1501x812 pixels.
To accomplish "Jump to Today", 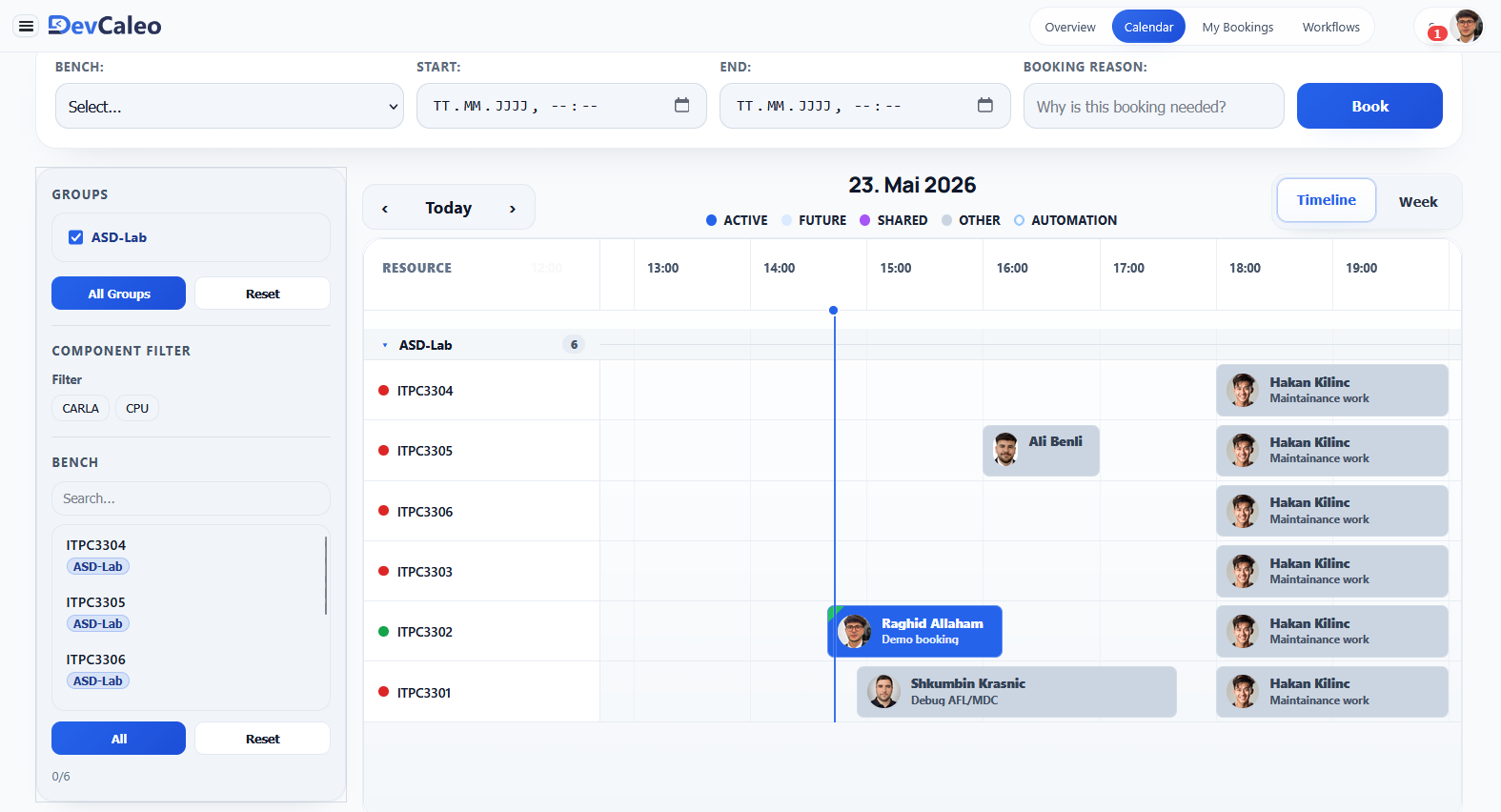I will 448,208.
